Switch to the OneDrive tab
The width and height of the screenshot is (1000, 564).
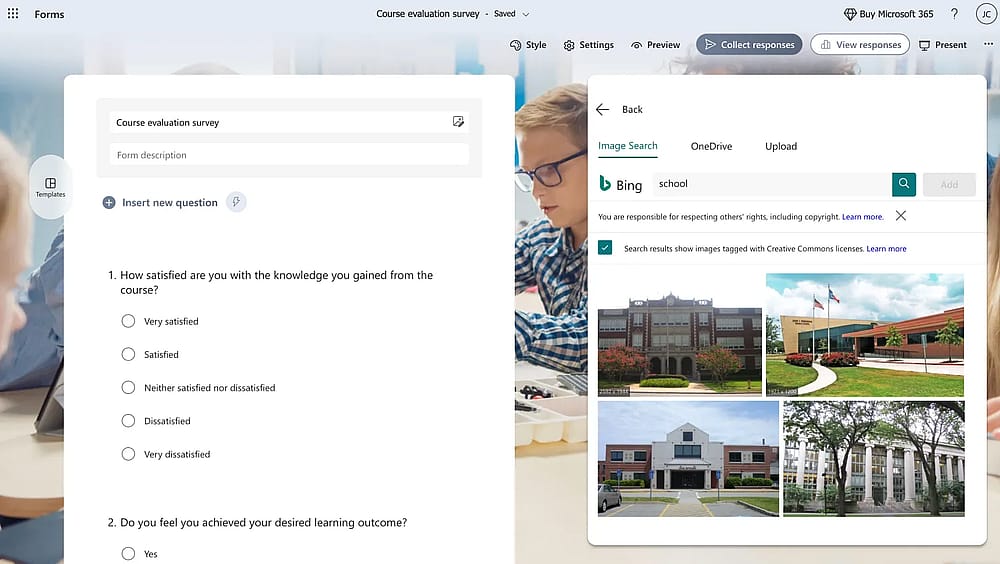point(711,146)
